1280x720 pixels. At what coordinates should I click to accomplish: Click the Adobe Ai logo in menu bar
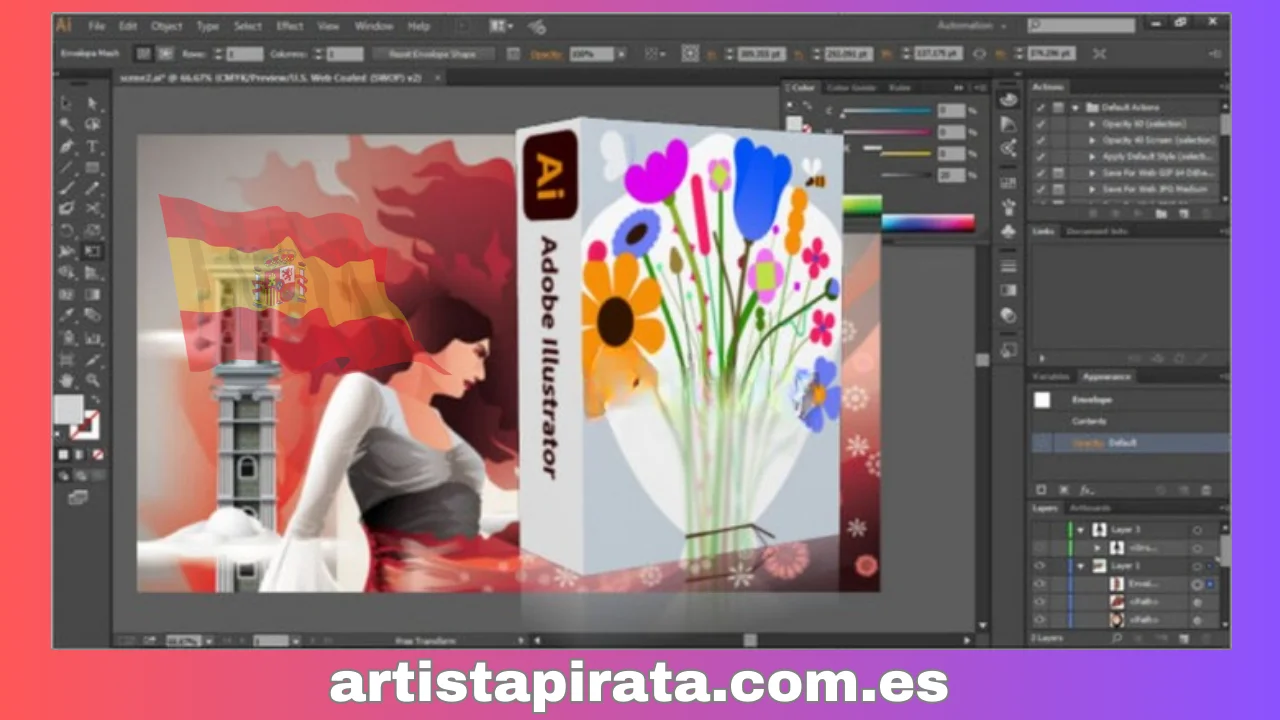tap(64, 25)
